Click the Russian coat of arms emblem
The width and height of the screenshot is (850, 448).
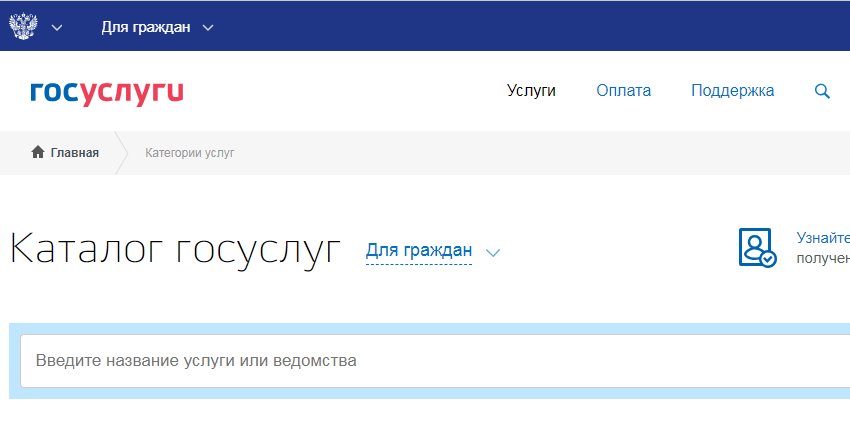click(x=23, y=26)
